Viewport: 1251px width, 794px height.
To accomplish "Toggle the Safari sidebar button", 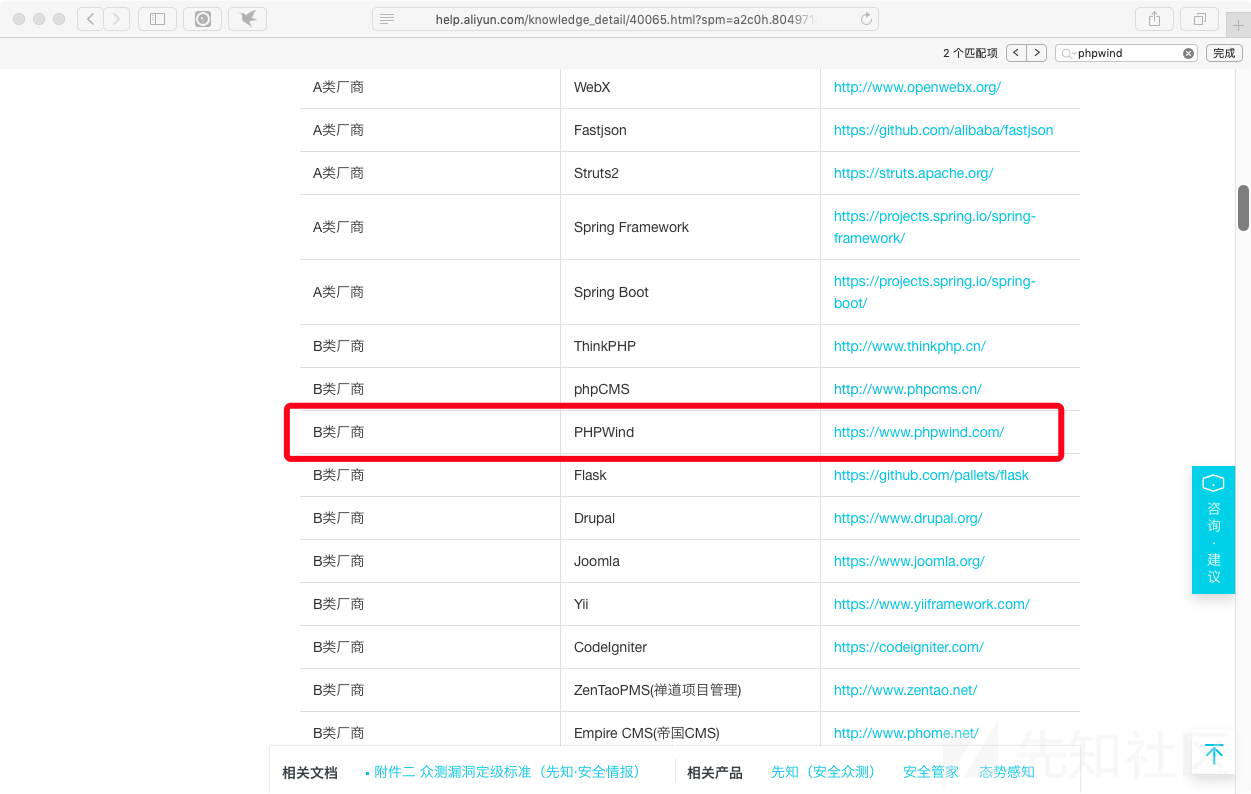I will click(157, 19).
